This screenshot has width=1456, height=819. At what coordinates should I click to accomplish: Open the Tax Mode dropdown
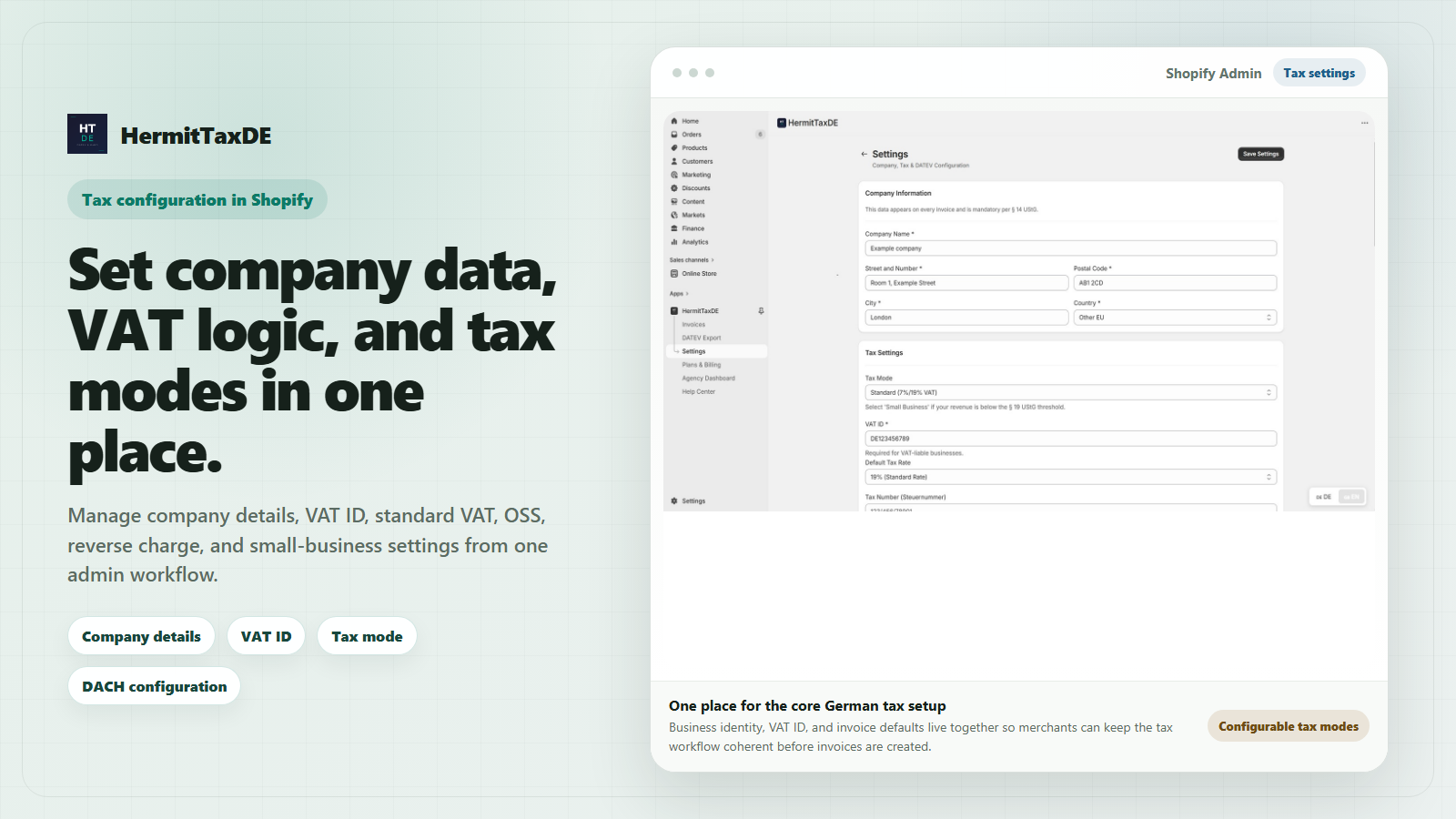(1070, 393)
